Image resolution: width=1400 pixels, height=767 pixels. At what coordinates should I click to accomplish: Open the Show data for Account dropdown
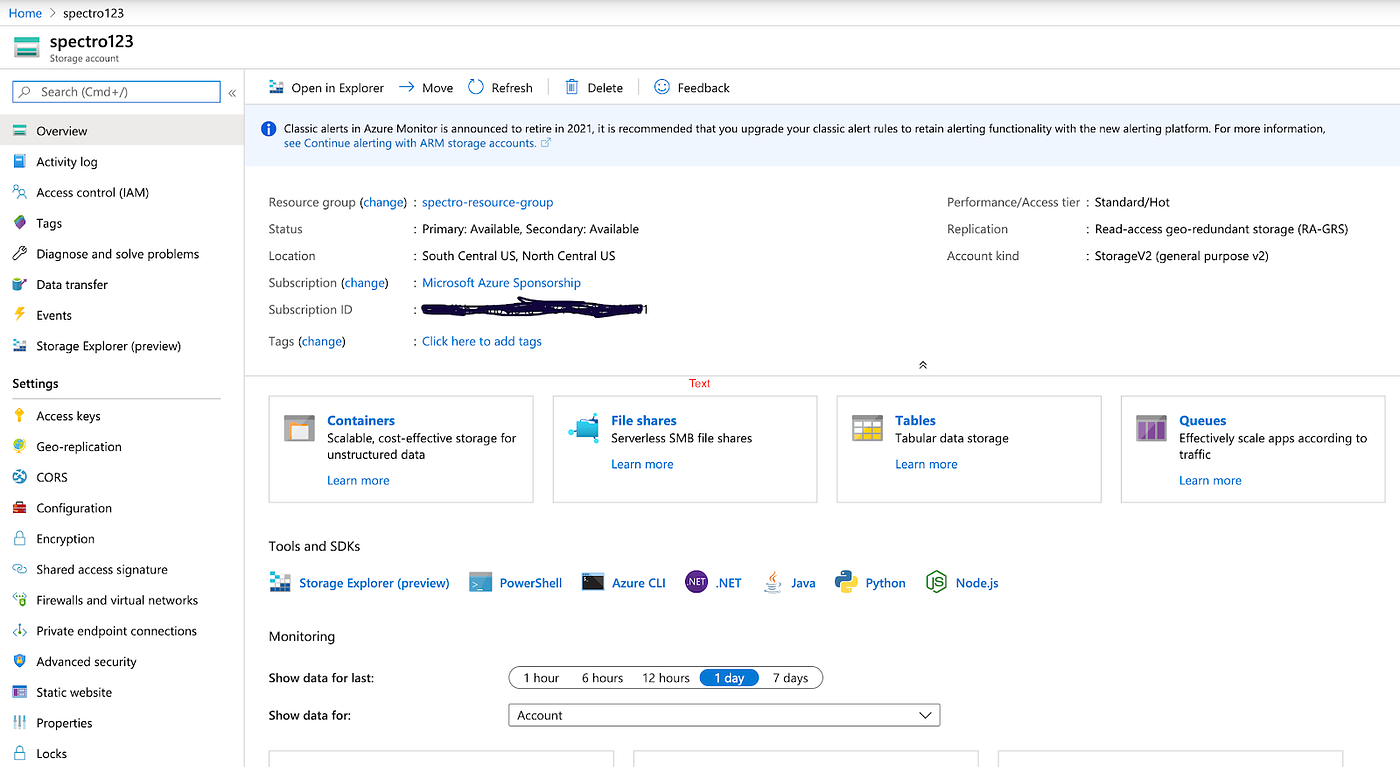[x=724, y=715]
